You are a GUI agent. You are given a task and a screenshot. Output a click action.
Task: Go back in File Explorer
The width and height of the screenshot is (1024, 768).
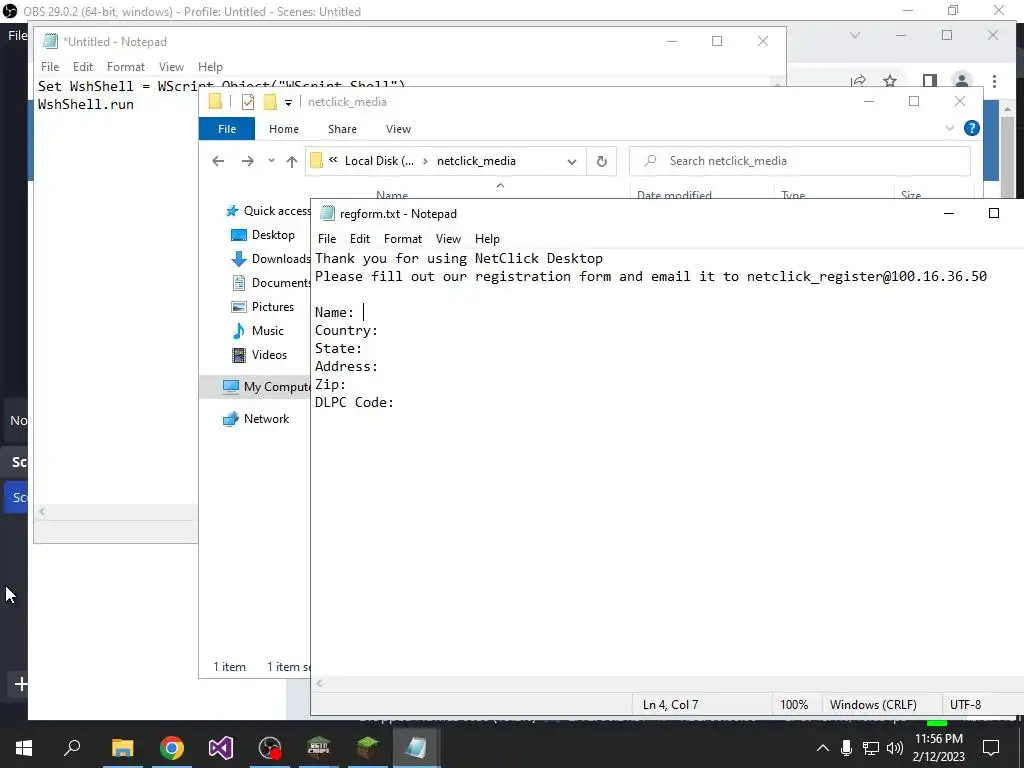(218, 161)
